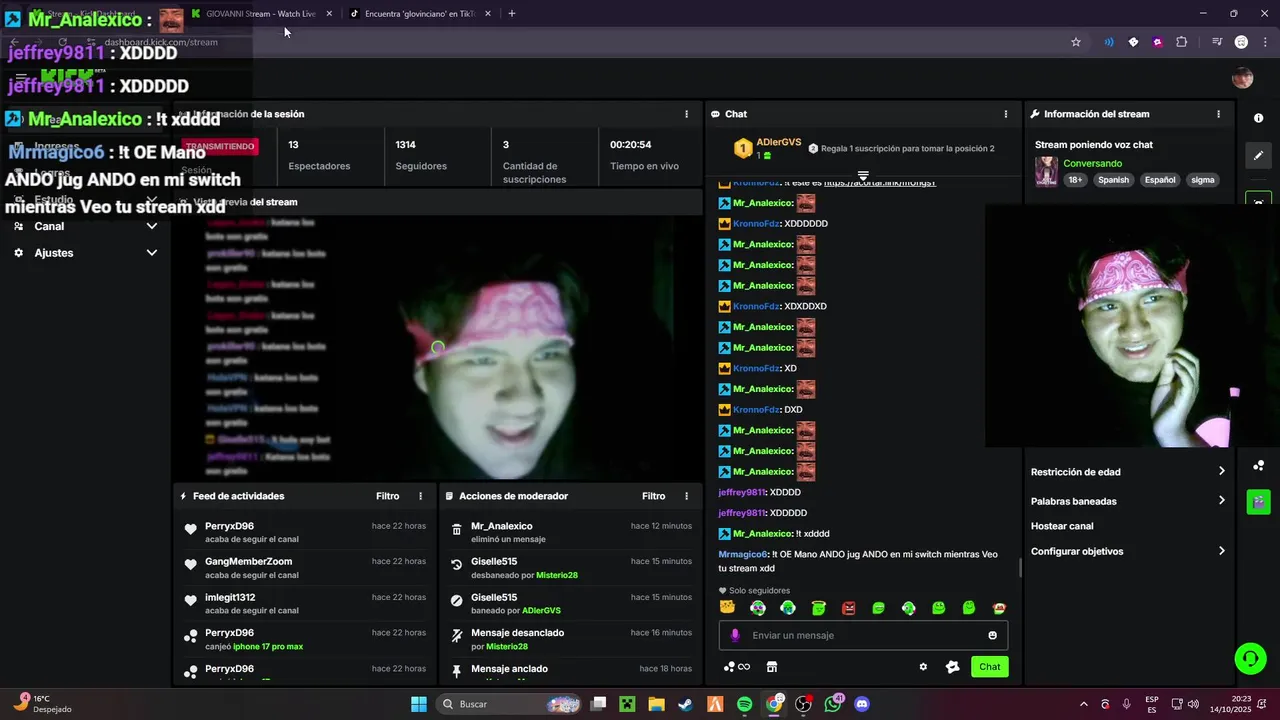Expand Configurar objetivos setting
This screenshot has height=720, width=1280.
point(1128,551)
